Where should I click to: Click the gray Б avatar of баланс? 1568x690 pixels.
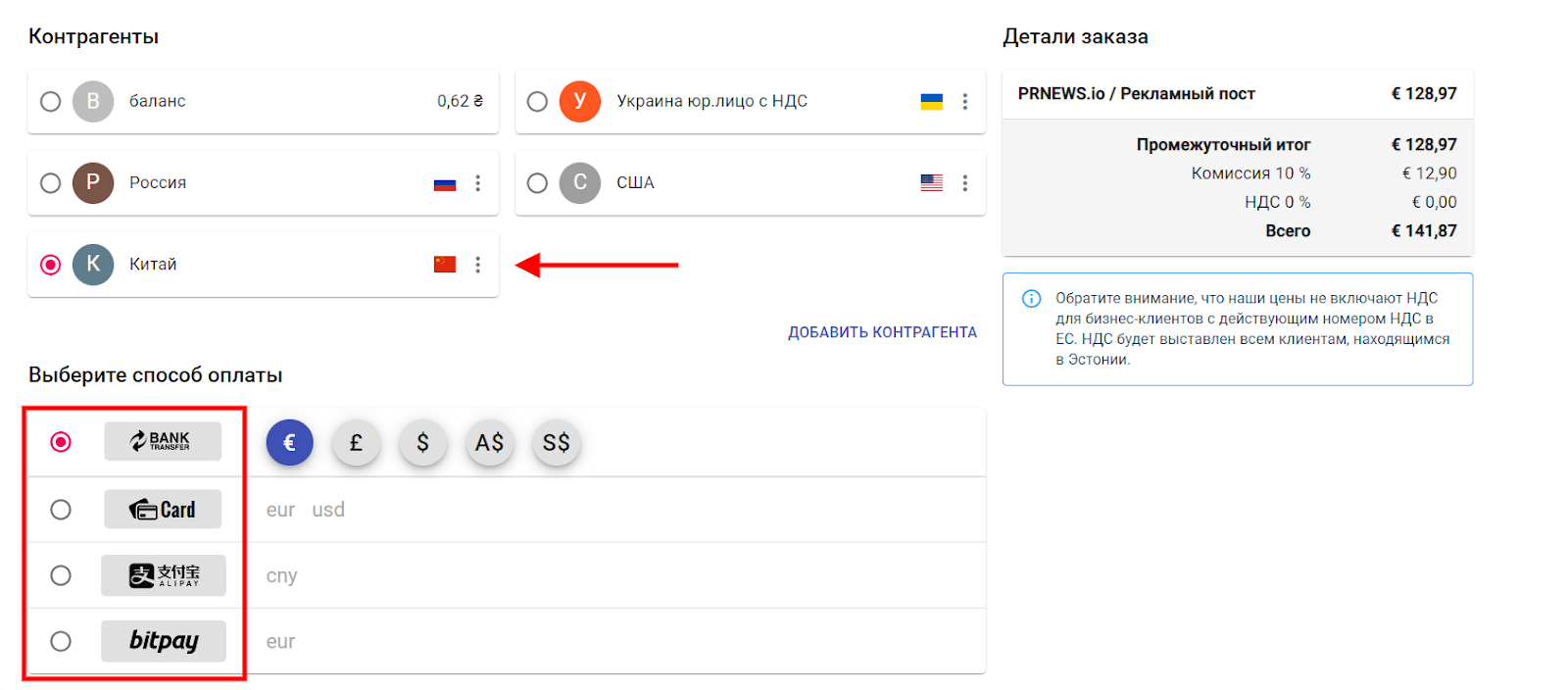point(93,101)
